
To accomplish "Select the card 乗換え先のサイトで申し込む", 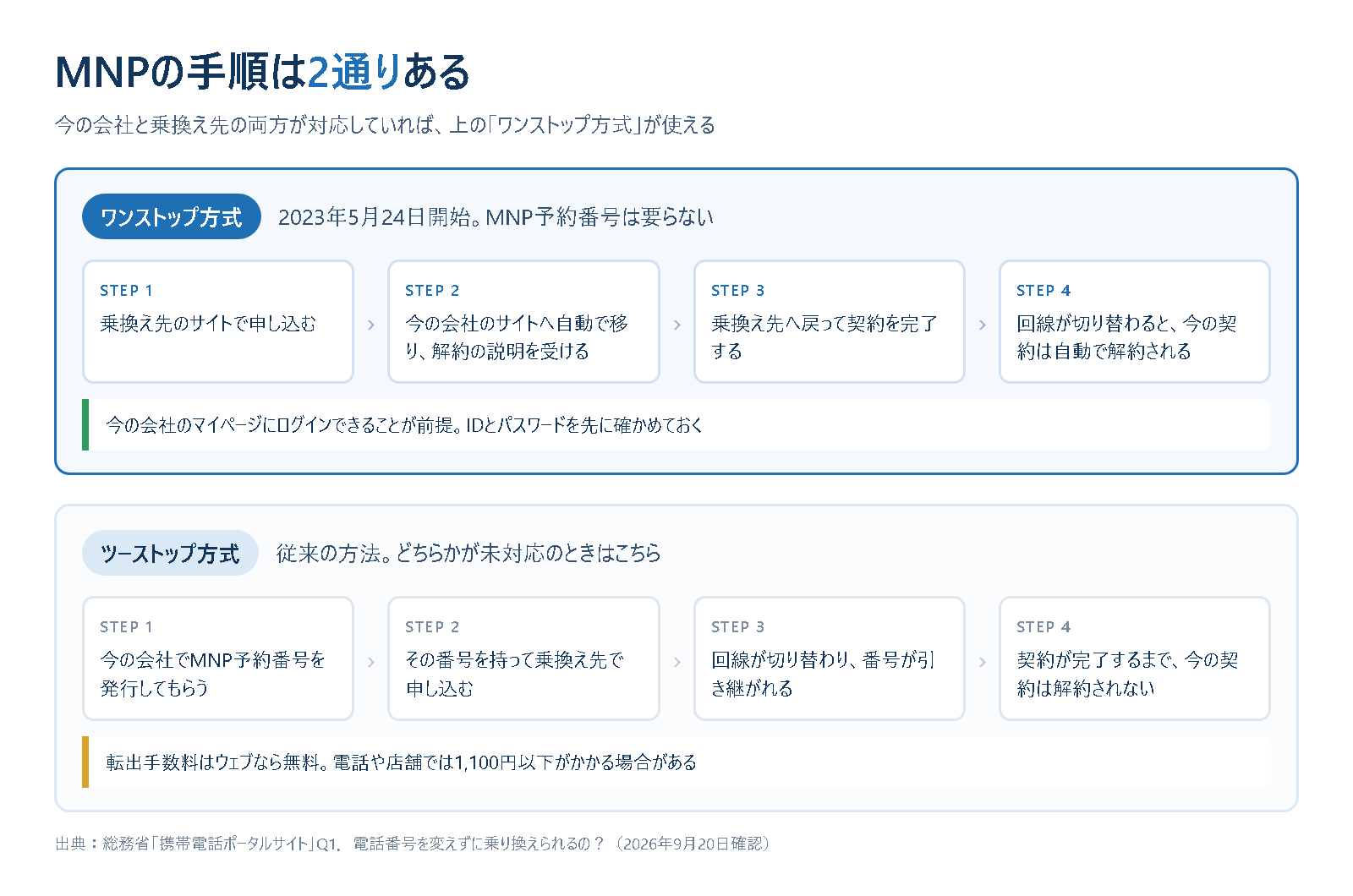I will pyautogui.click(x=218, y=321).
